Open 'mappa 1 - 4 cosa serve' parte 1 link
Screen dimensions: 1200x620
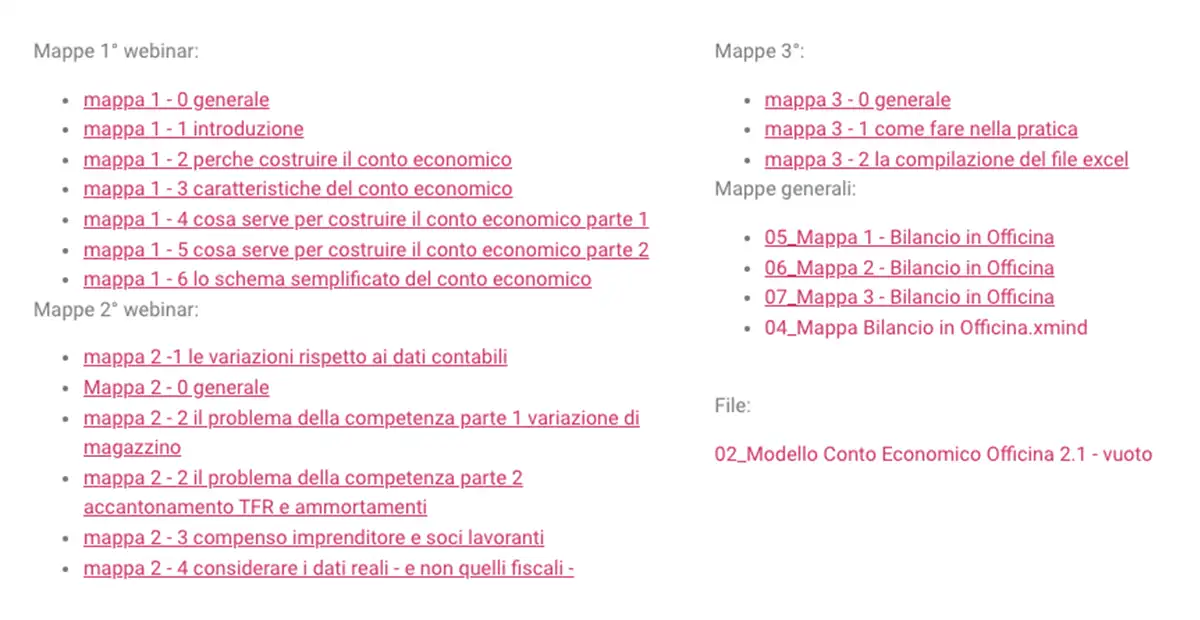click(365, 220)
